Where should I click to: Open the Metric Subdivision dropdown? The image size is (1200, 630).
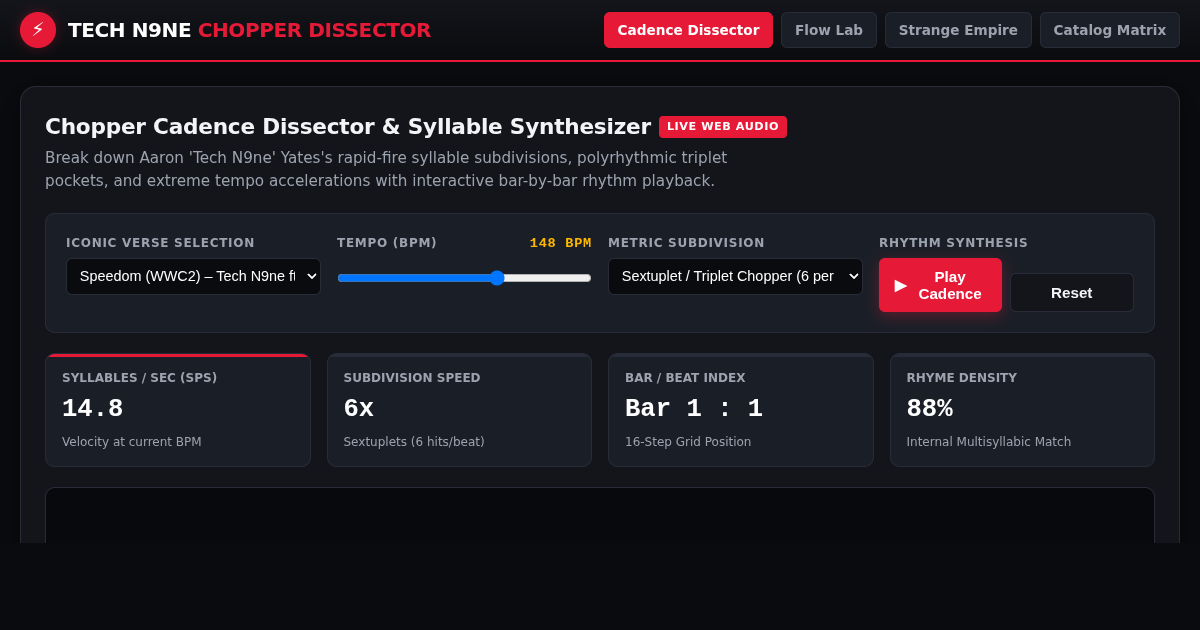click(735, 276)
